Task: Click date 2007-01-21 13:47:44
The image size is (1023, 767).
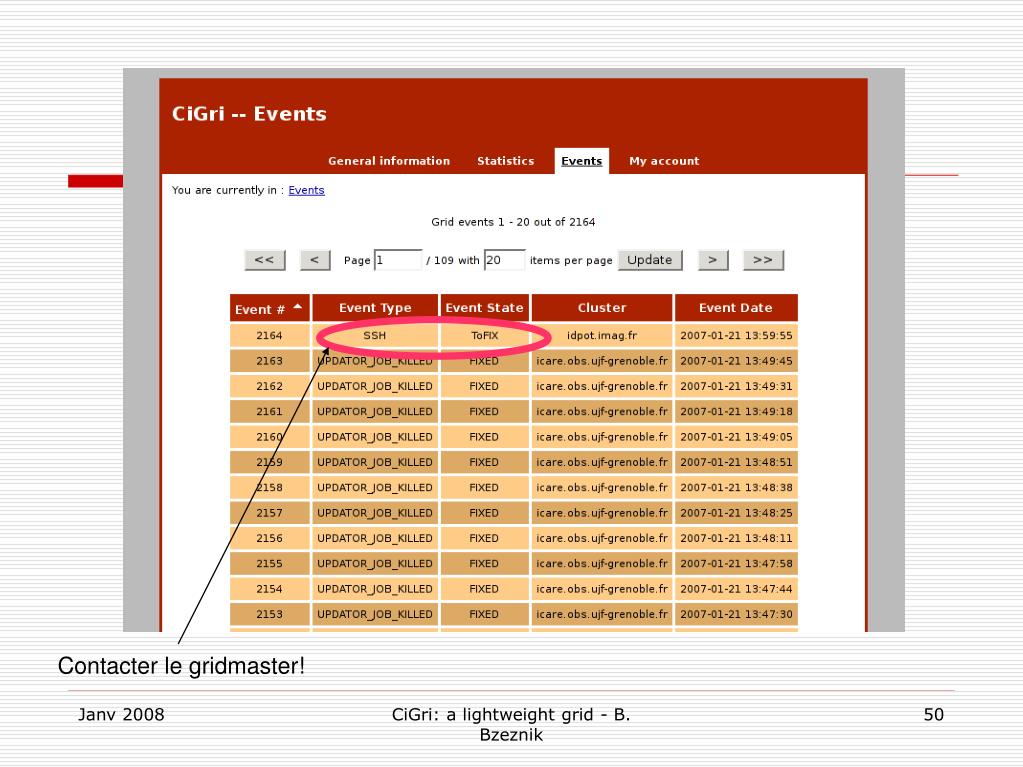Action: [x=736, y=589]
